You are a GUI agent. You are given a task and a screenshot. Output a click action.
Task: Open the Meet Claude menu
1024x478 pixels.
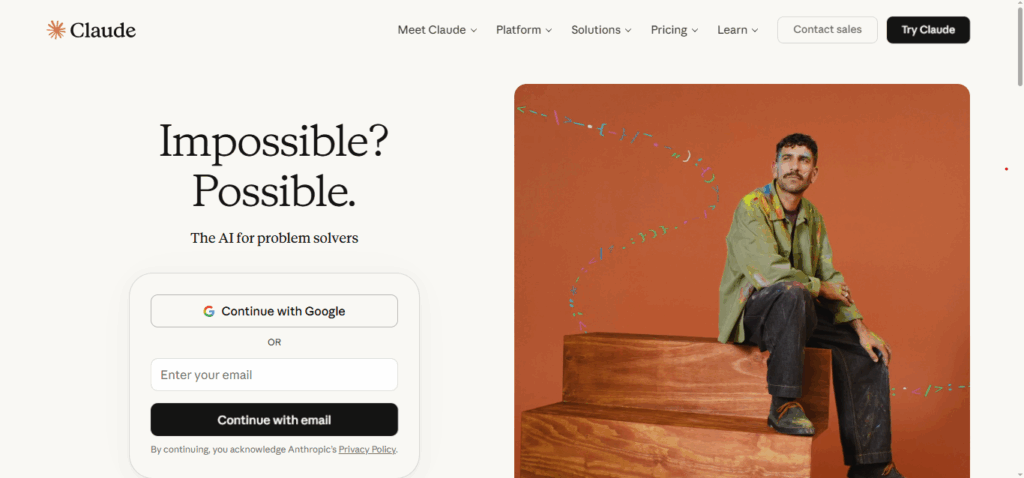(431, 30)
